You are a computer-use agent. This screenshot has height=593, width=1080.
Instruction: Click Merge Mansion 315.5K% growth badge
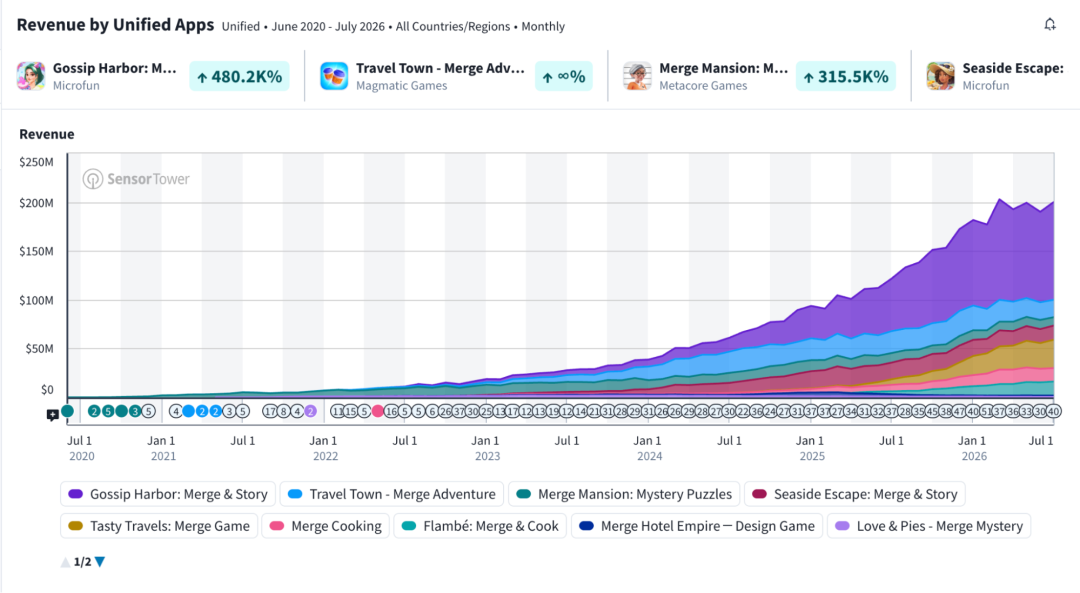tap(846, 76)
